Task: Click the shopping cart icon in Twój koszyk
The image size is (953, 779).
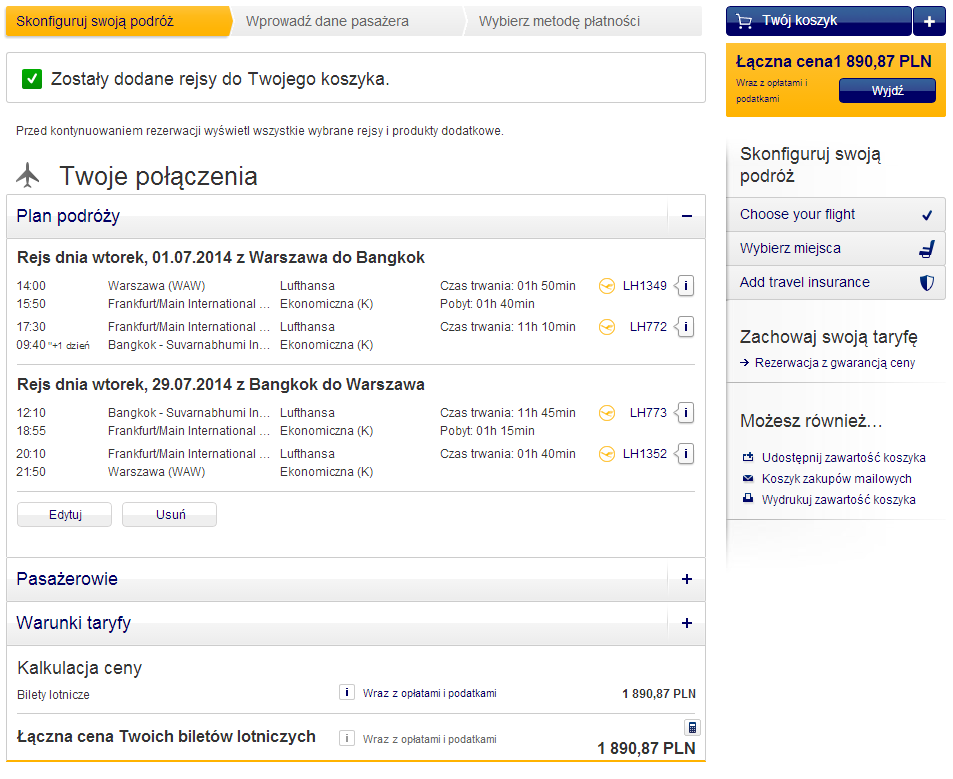Action: tap(744, 21)
